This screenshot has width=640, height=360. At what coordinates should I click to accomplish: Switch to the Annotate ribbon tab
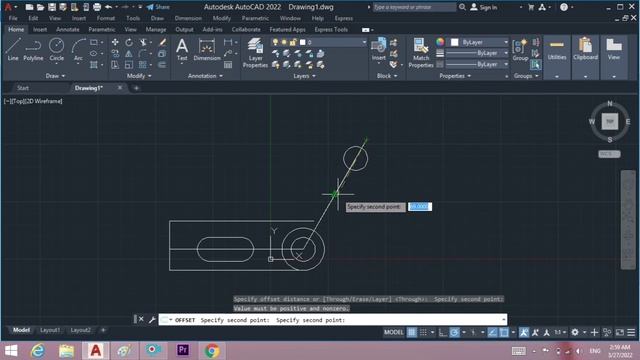(67, 29)
